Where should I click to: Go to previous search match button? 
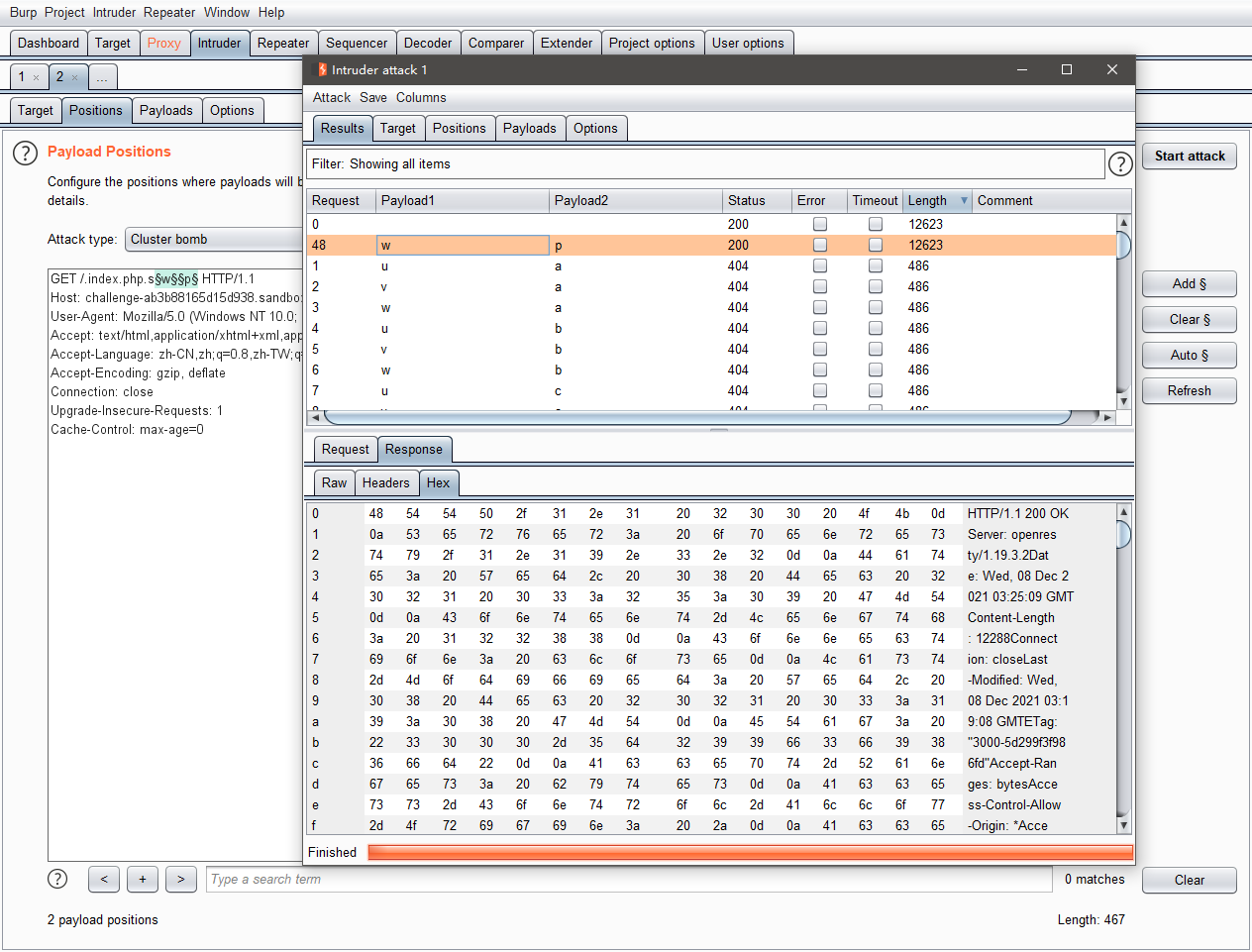pyautogui.click(x=104, y=879)
